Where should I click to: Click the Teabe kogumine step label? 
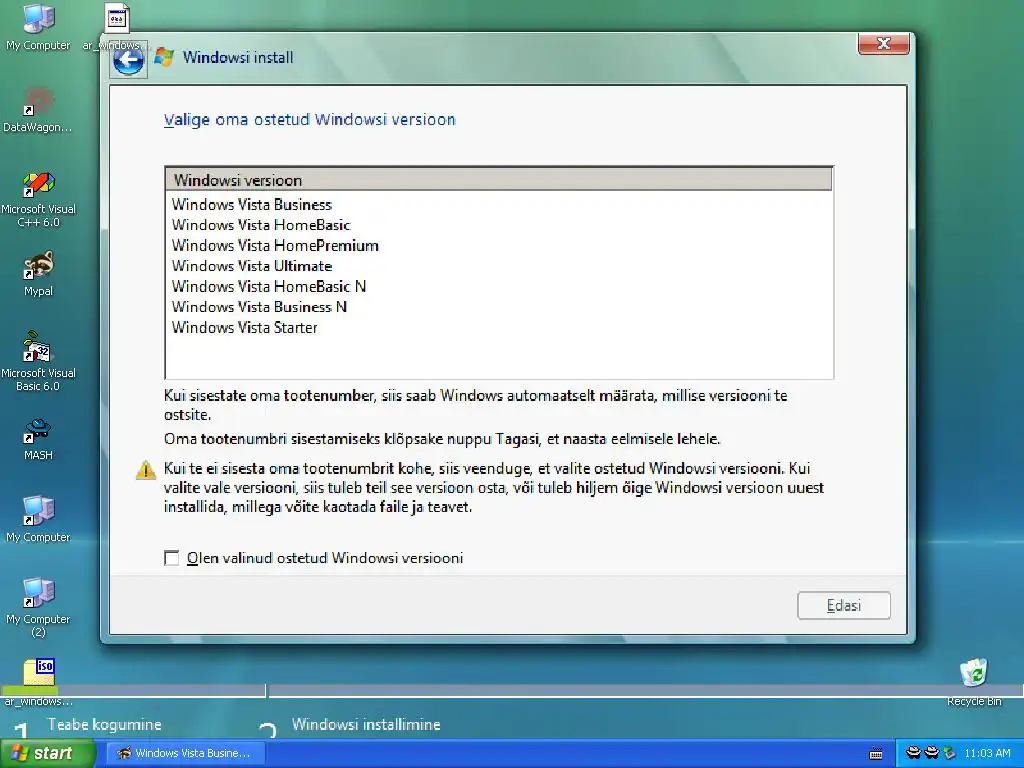click(104, 724)
